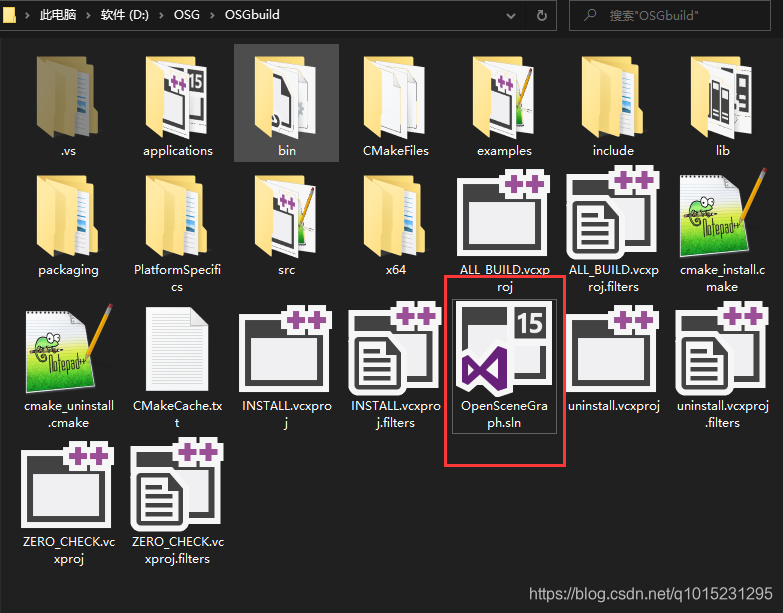Click the address bar folder icon

point(9,14)
